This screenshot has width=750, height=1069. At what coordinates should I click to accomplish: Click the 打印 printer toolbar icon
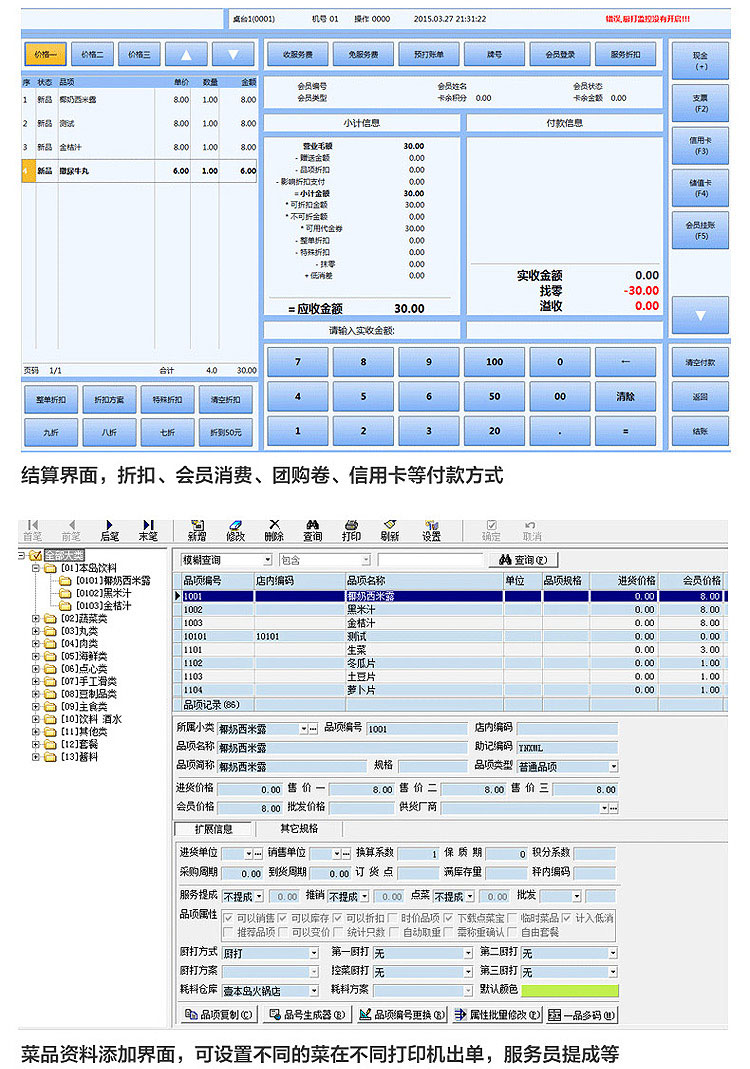click(351, 525)
